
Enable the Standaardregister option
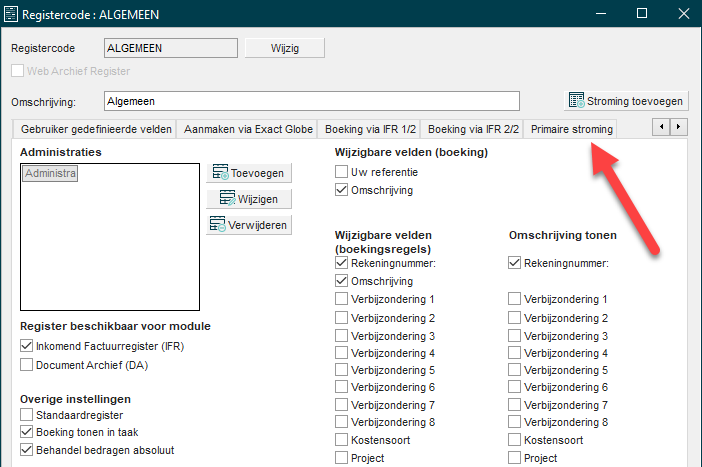[27, 414]
